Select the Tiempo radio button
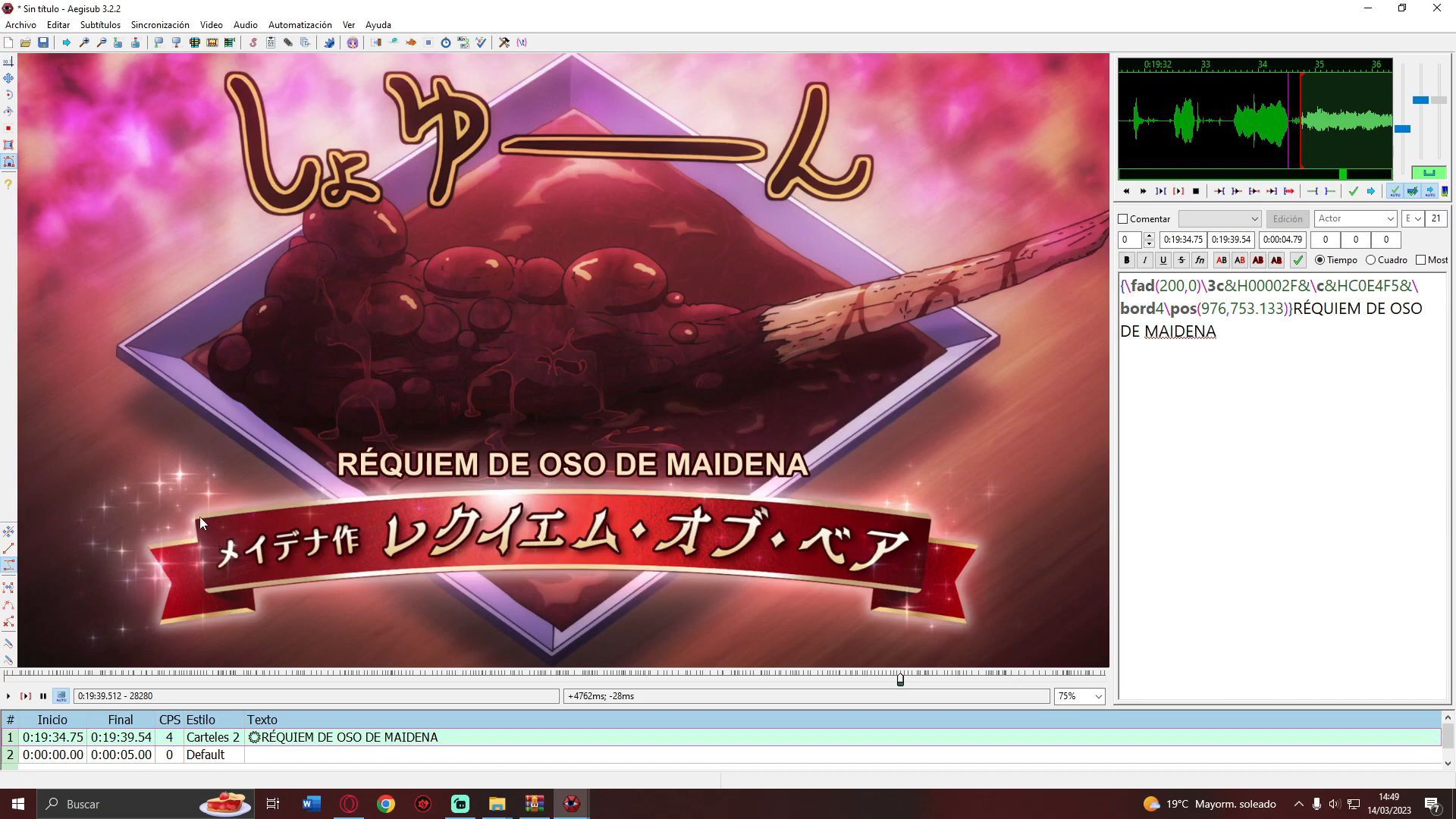 [x=1320, y=260]
